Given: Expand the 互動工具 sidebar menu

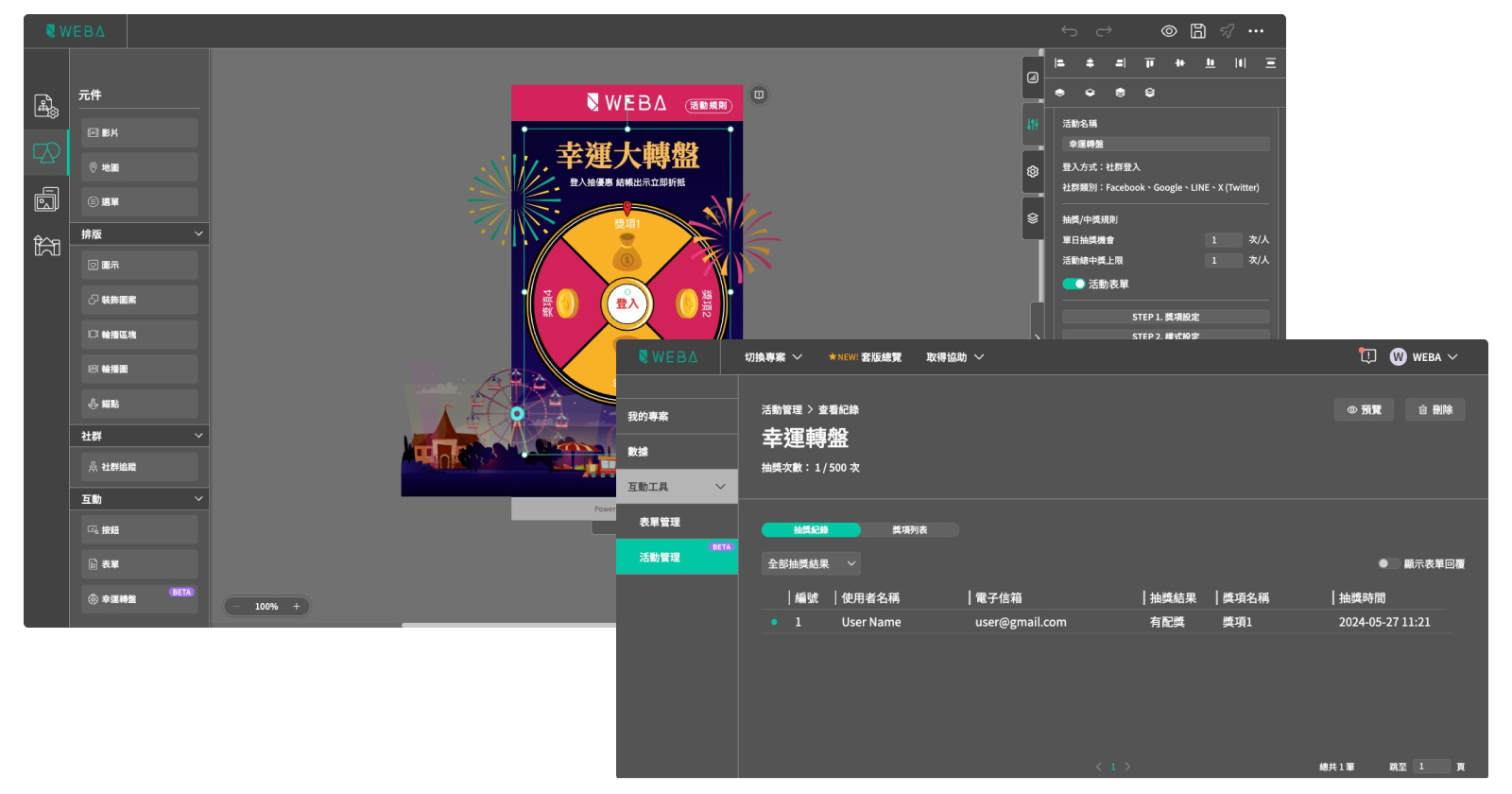Looking at the screenshot, I should [677, 487].
